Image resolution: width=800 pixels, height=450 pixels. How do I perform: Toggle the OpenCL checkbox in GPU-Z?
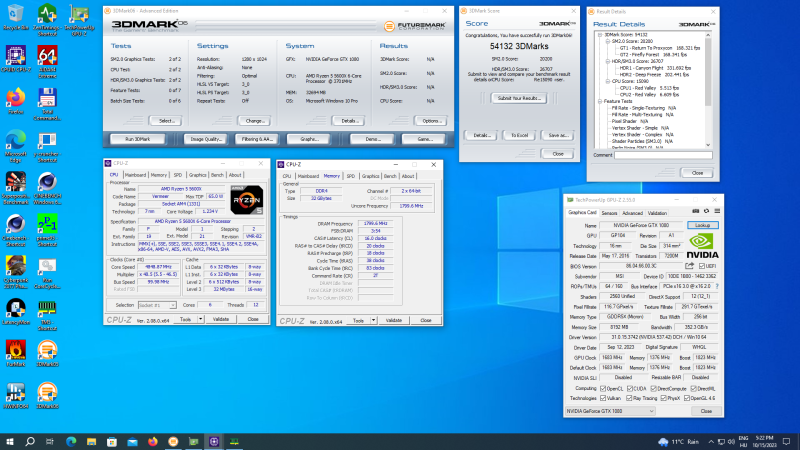pos(604,388)
